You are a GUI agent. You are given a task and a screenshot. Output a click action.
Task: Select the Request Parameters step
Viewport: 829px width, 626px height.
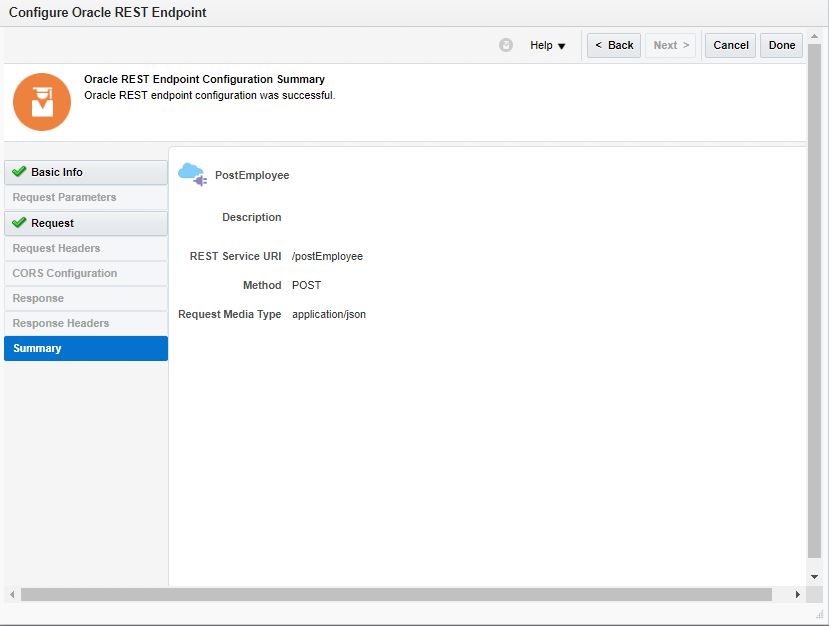click(86, 197)
